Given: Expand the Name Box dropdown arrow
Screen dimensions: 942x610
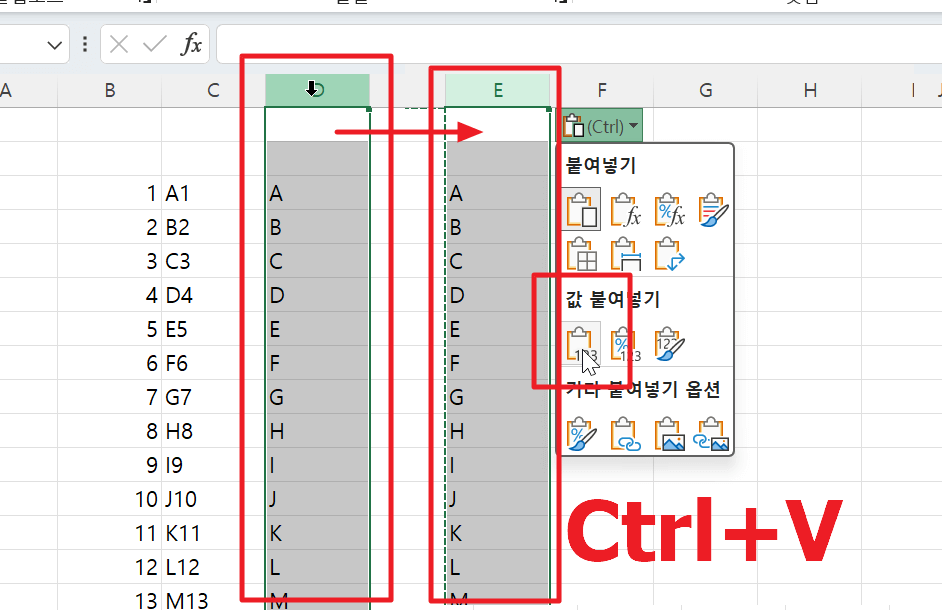Looking at the screenshot, I should (x=55, y=44).
